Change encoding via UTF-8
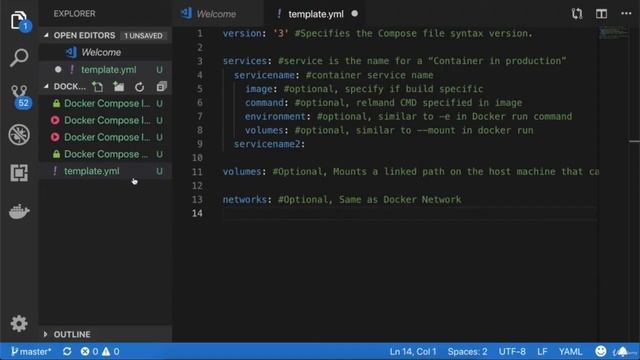This screenshot has width=640, height=360. coord(512,351)
